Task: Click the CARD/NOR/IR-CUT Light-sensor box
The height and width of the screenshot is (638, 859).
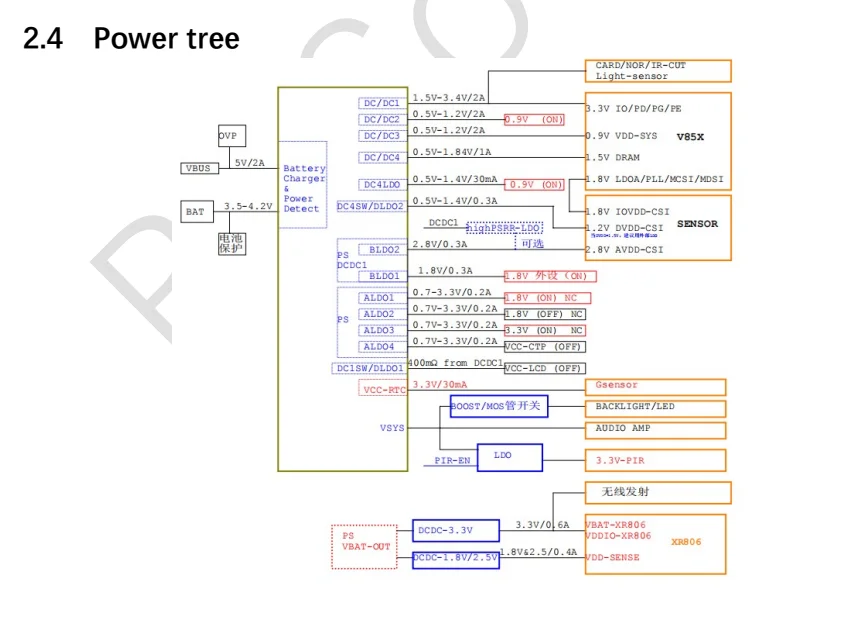Action: pos(658,71)
